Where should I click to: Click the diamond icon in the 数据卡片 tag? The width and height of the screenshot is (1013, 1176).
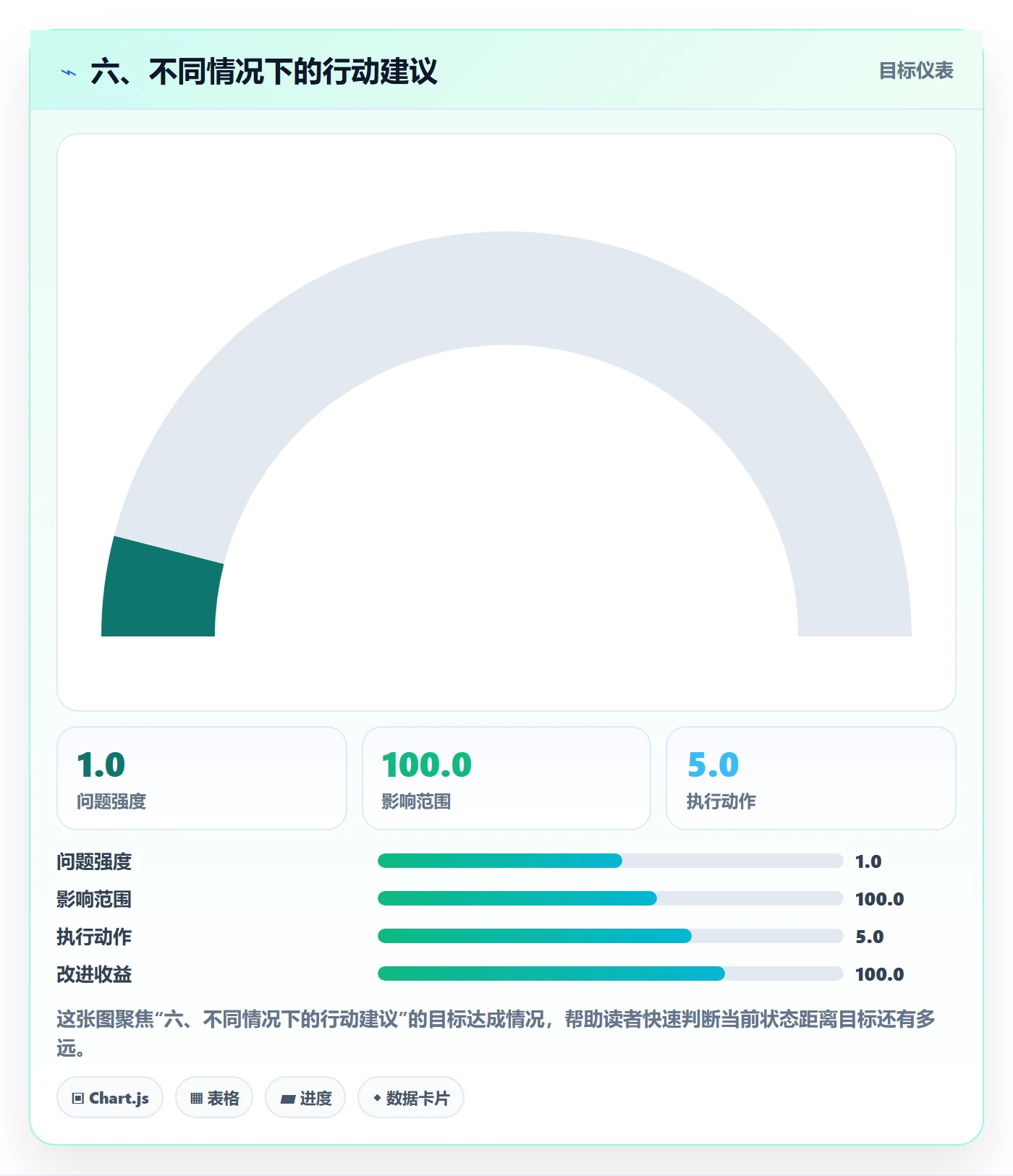click(x=377, y=1098)
